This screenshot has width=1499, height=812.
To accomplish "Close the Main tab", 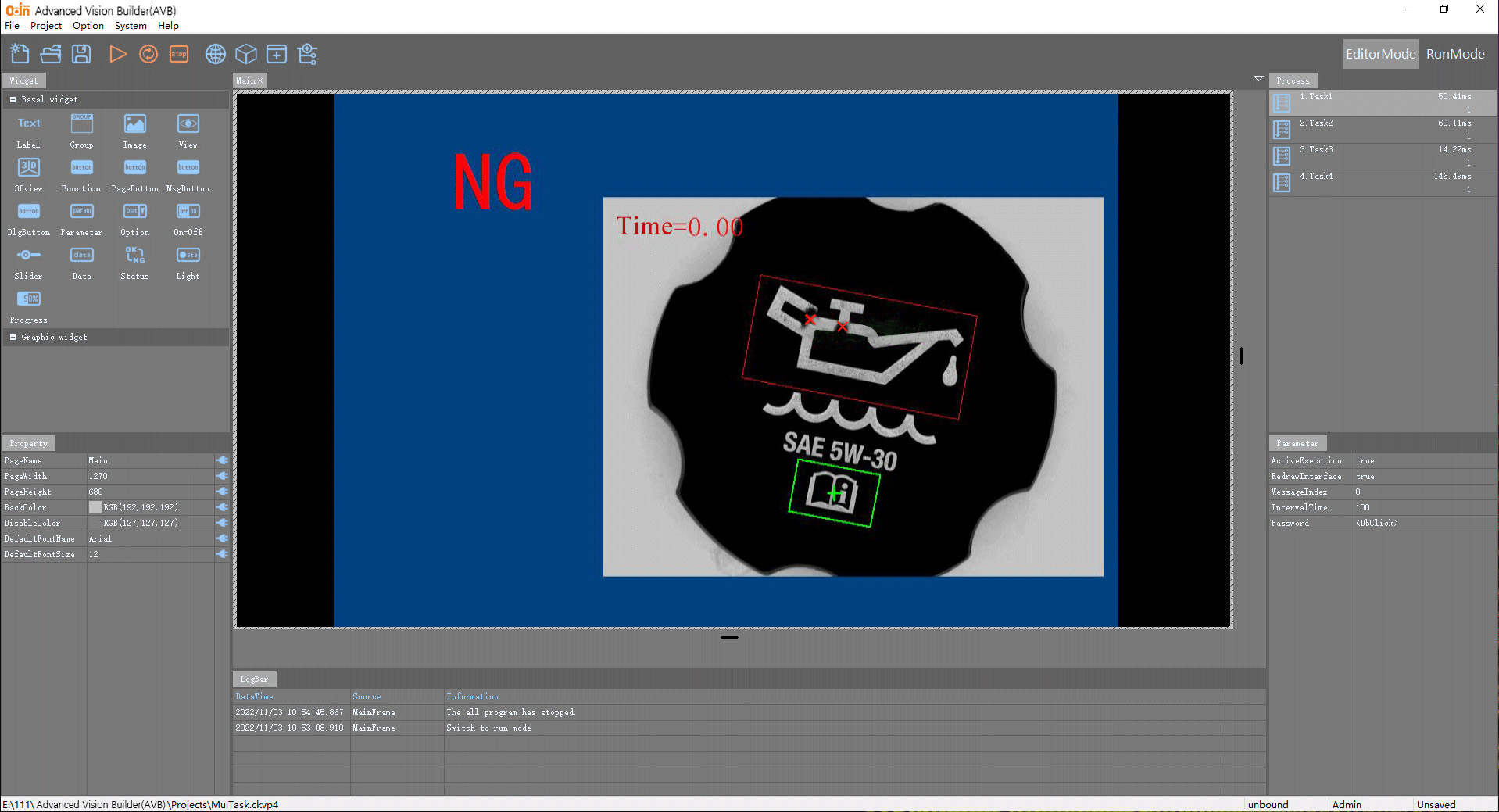I will (x=260, y=81).
